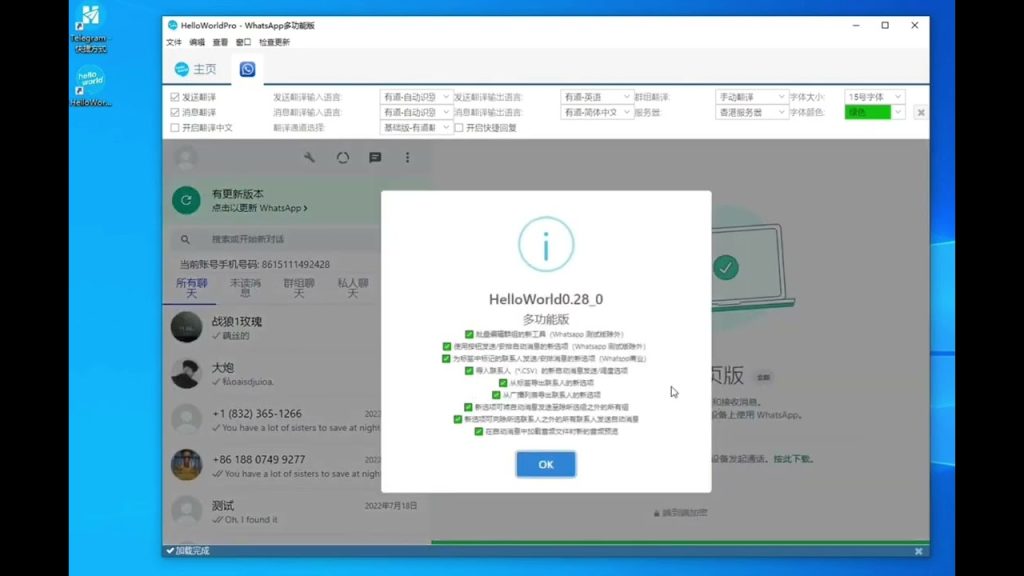Toggle the 消息翻译 checkbox

[x=174, y=112]
